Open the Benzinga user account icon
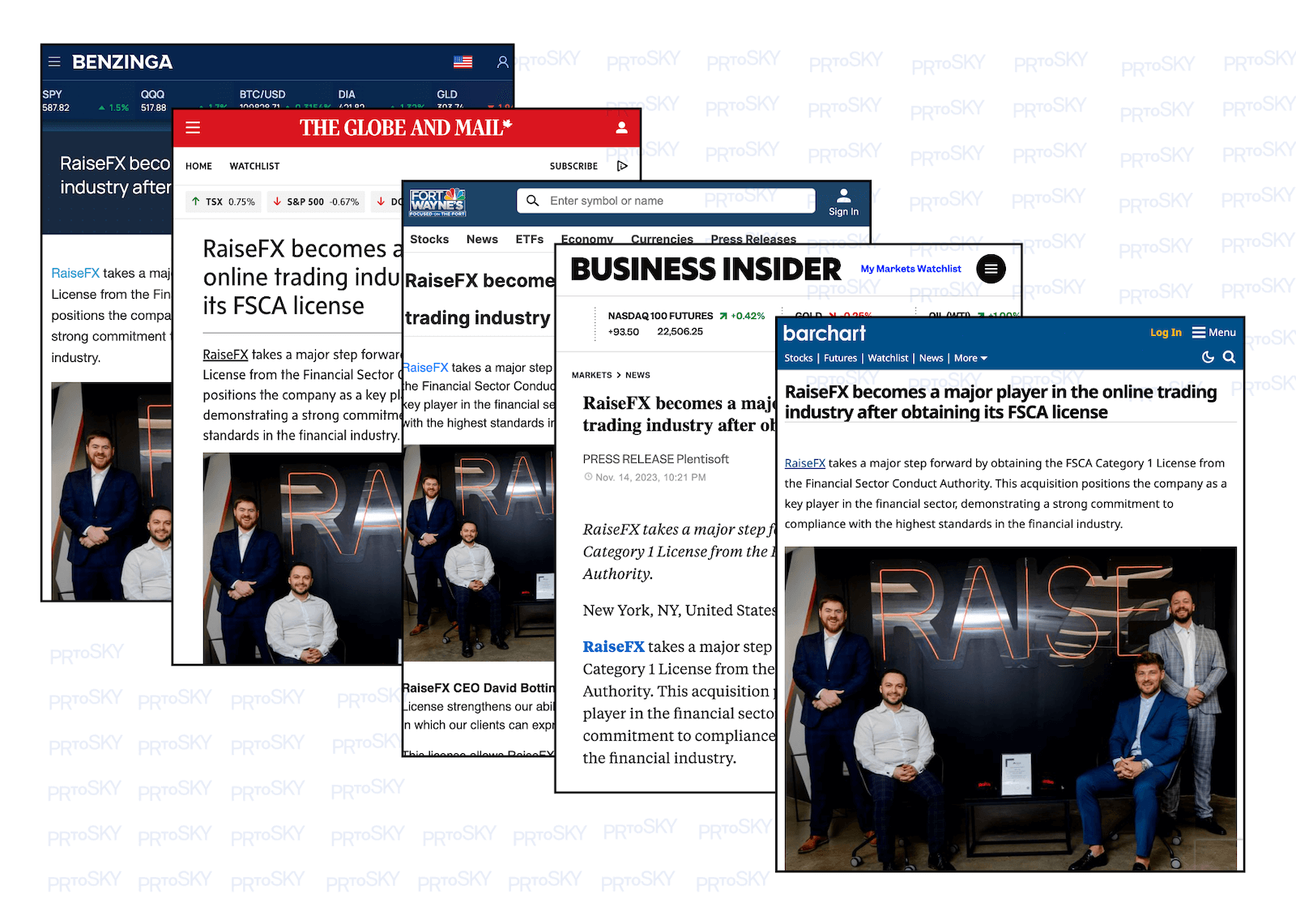The height and width of the screenshot is (924, 1296). (x=502, y=62)
